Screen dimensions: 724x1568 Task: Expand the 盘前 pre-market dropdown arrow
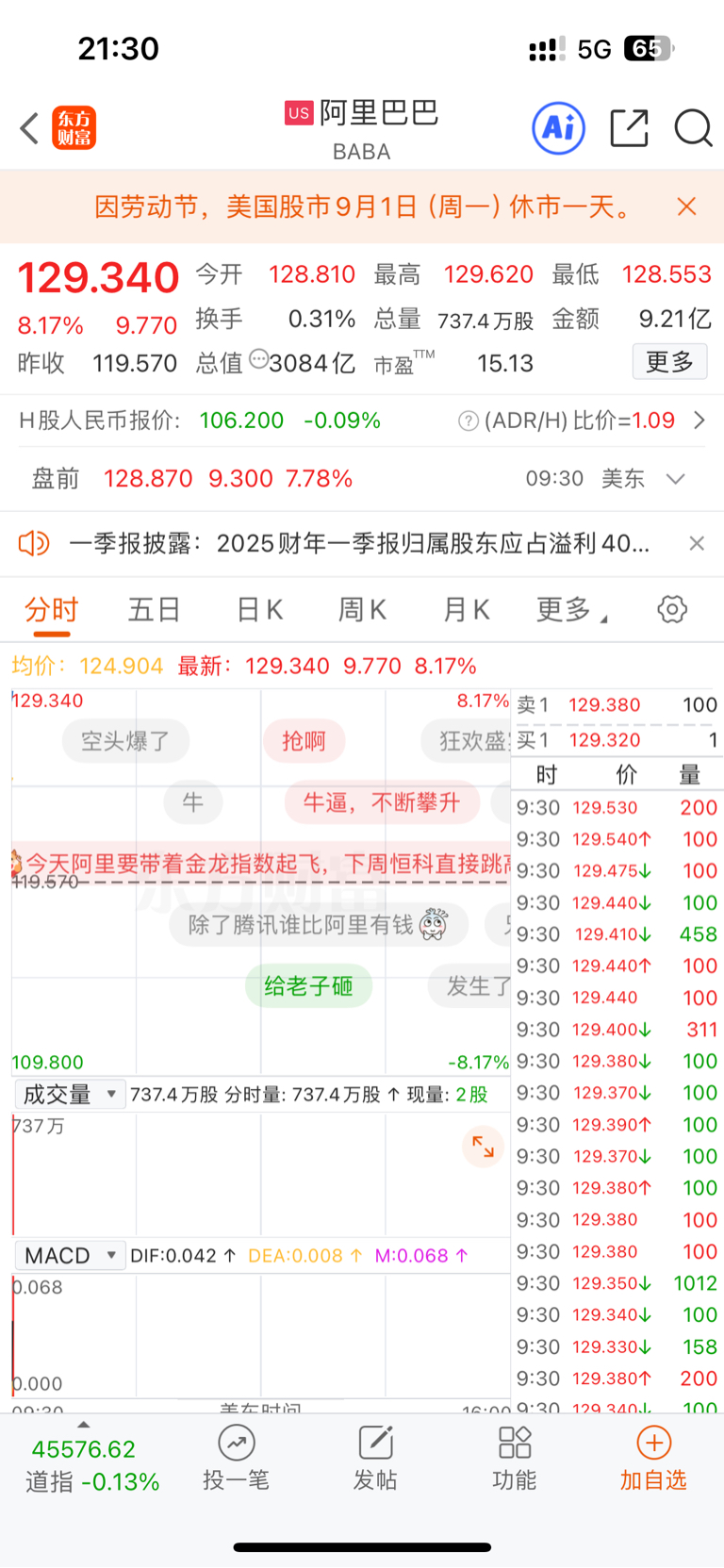(x=675, y=479)
